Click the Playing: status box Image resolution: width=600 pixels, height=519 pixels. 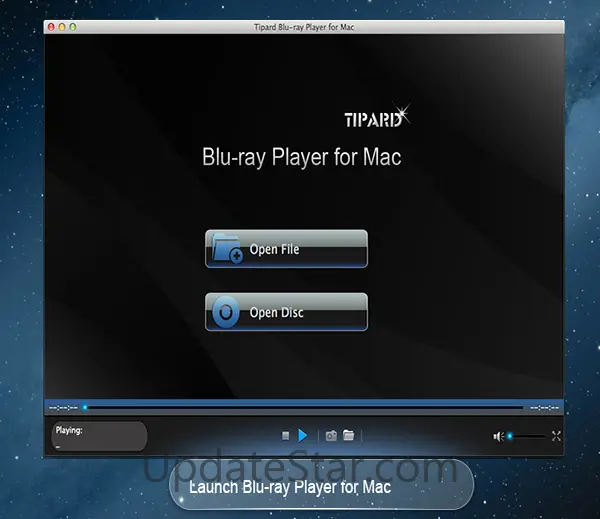99,436
